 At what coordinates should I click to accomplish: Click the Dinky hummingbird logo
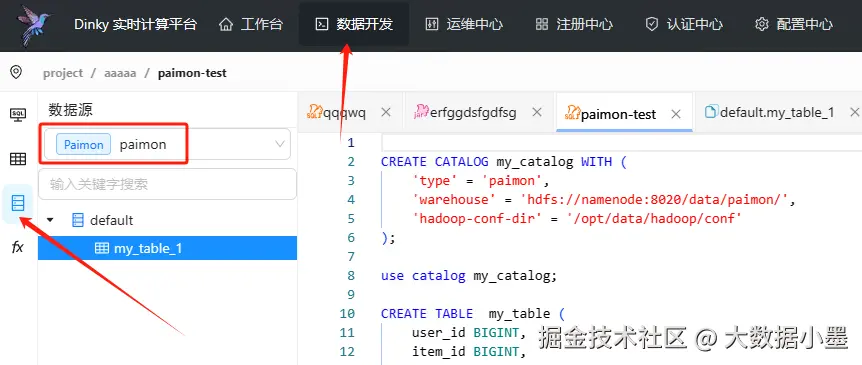[34, 25]
